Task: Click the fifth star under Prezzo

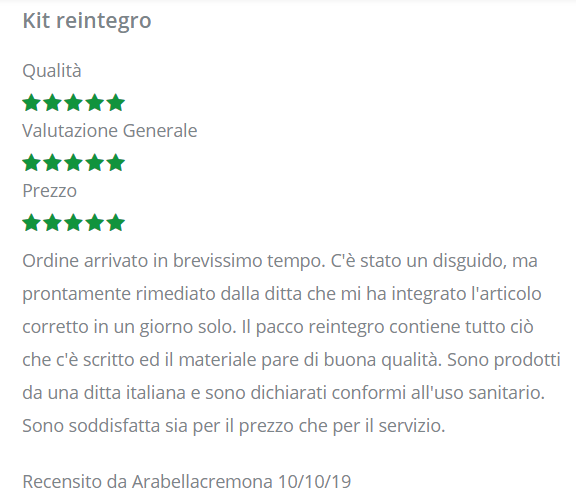Action: [116, 223]
